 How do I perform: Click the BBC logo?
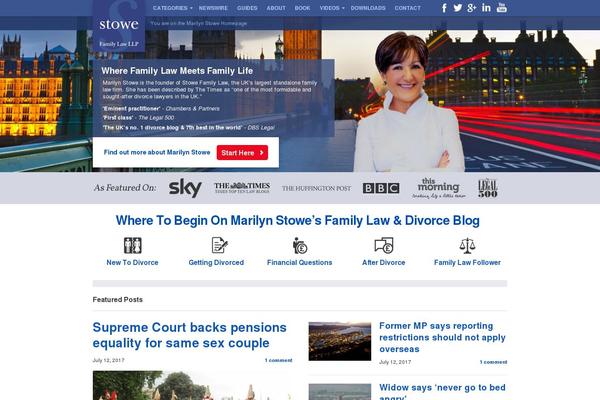(381, 188)
